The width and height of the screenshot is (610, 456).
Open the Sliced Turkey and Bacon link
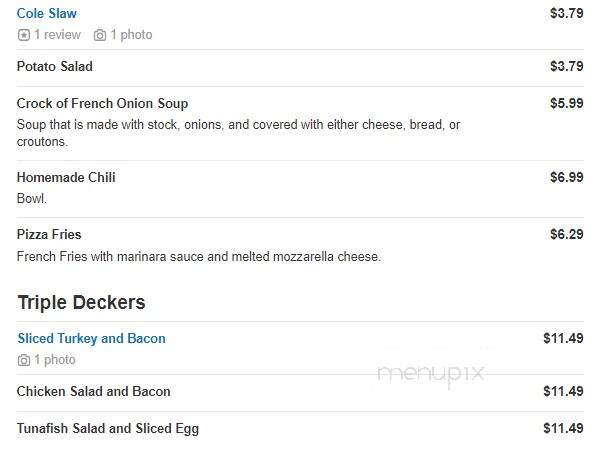click(x=91, y=338)
